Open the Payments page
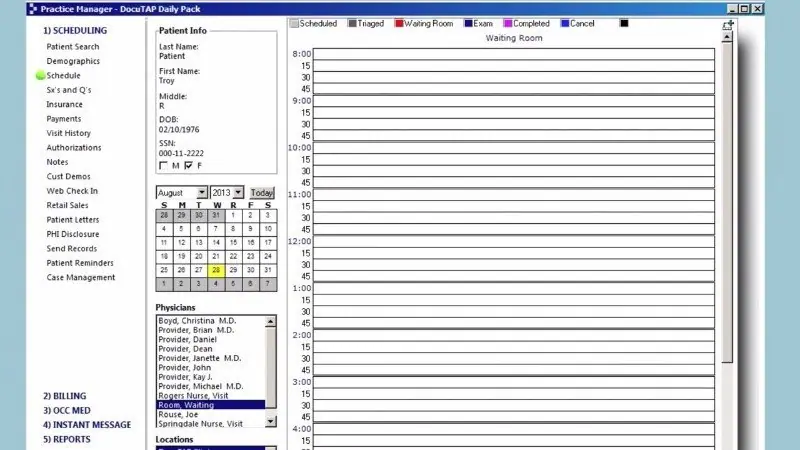Image resolution: width=800 pixels, height=450 pixels. coord(64,118)
